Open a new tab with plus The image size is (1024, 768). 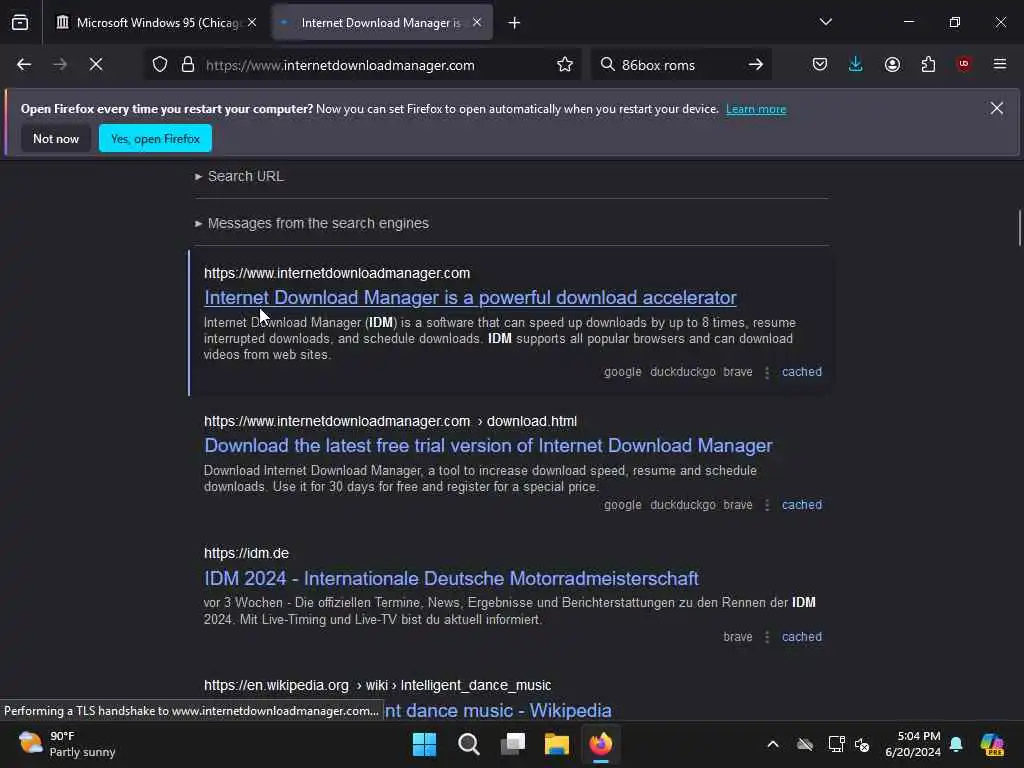(515, 23)
